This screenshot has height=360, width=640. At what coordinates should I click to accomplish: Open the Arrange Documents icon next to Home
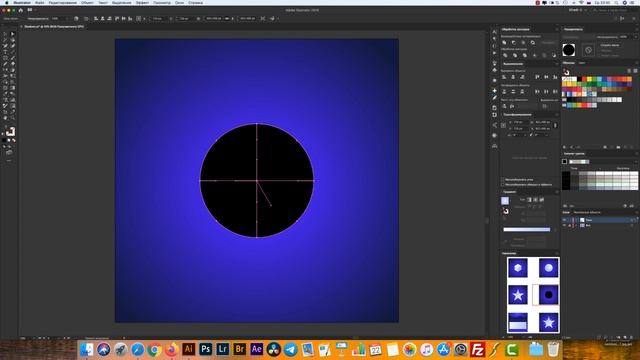(x=30, y=10)
